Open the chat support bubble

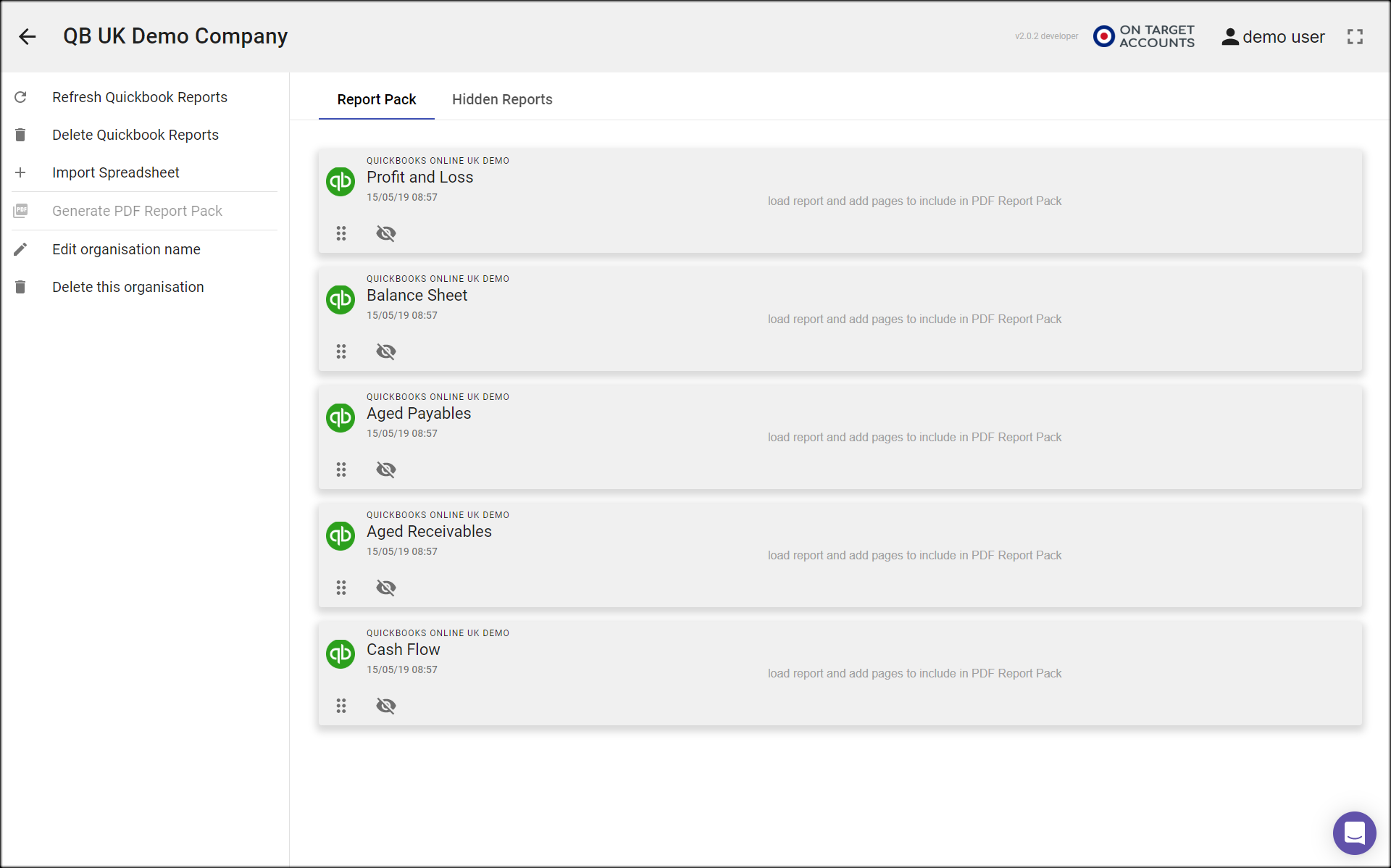(1354, 832)
